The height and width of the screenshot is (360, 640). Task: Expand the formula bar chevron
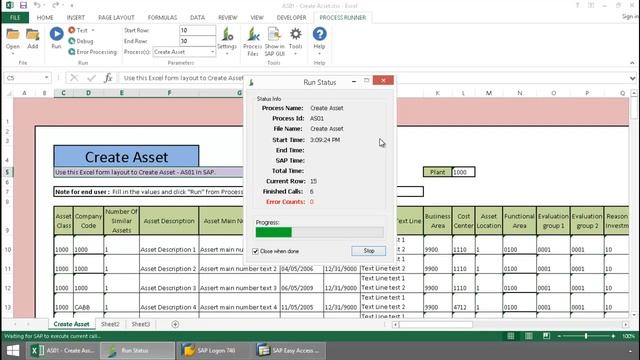[632, 78]
